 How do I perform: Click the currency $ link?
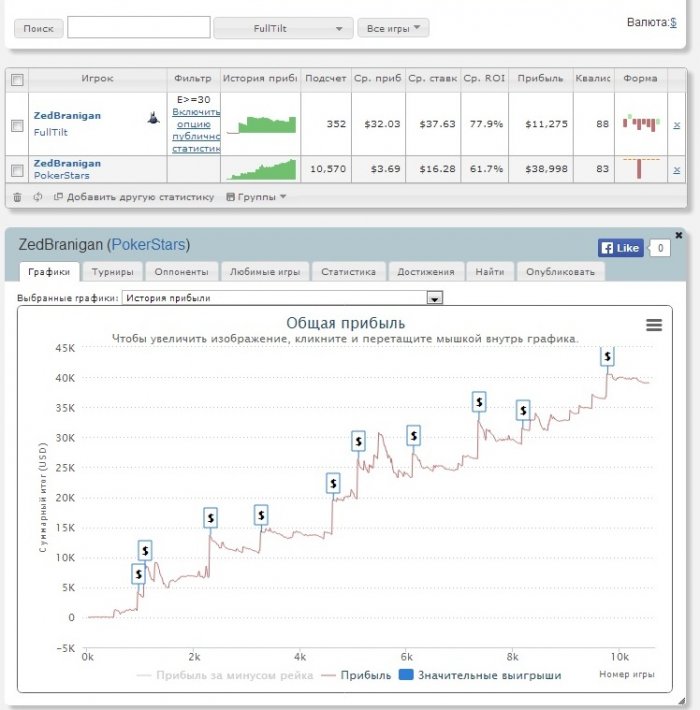tap(673, 22)
